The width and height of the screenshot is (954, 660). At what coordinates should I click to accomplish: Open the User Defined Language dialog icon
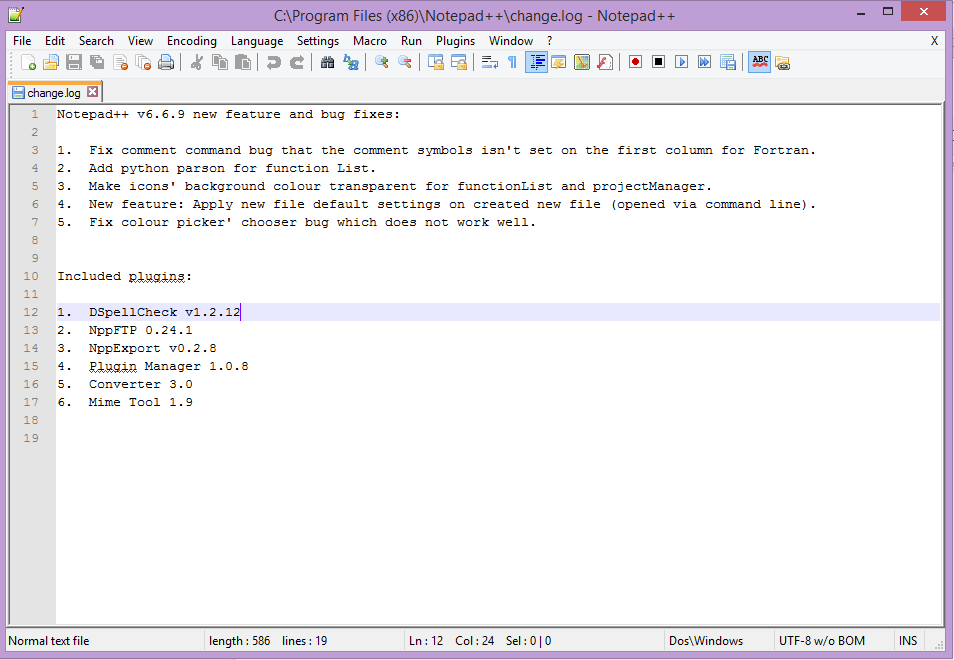click(559, 62)
